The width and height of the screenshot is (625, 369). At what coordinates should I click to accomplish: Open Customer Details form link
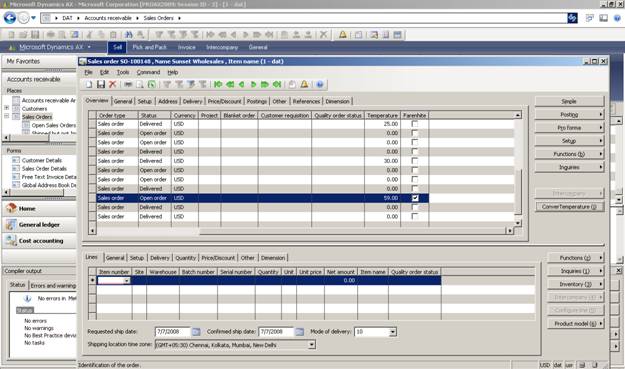(41, 160)
